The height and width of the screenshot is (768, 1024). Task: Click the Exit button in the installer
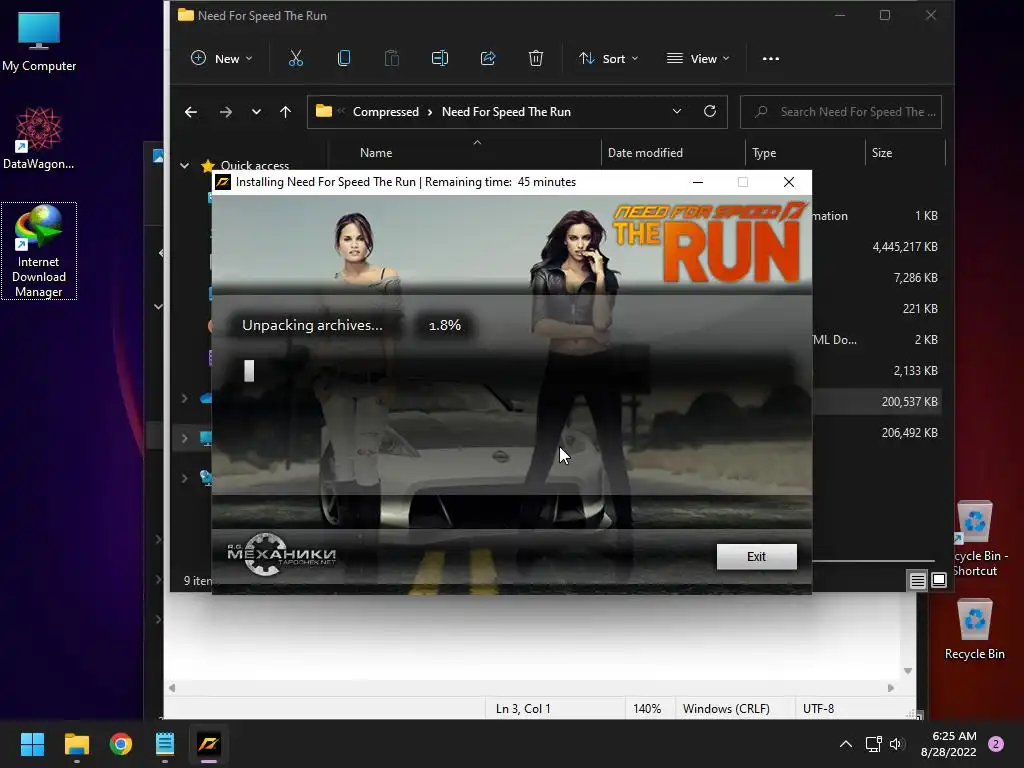[756, 556]
